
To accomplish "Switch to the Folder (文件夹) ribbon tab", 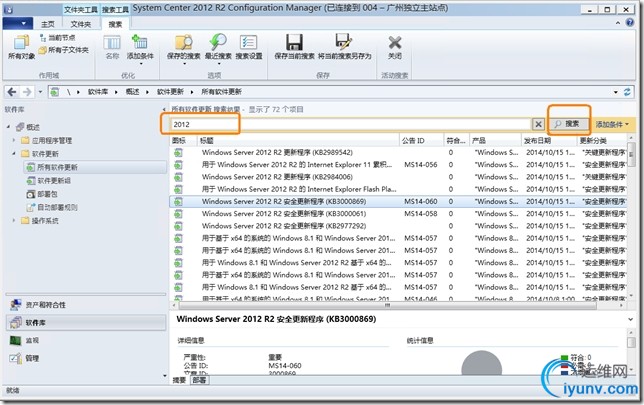I will [80, 24].
